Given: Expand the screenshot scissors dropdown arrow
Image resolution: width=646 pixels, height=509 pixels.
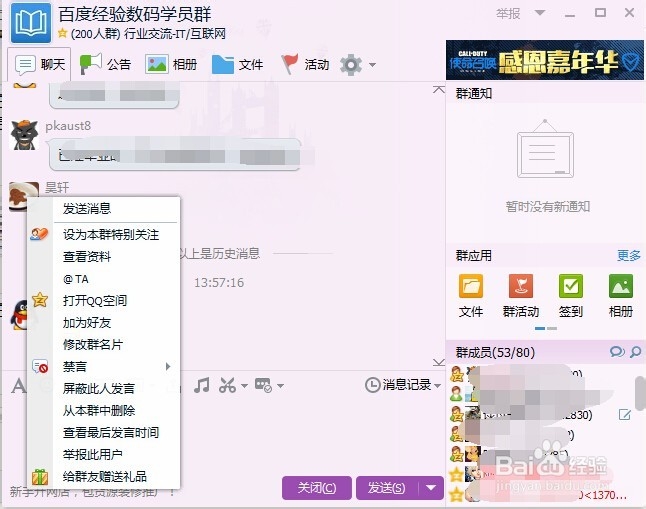Looking at the screenshot, I should tap(244, 386).
